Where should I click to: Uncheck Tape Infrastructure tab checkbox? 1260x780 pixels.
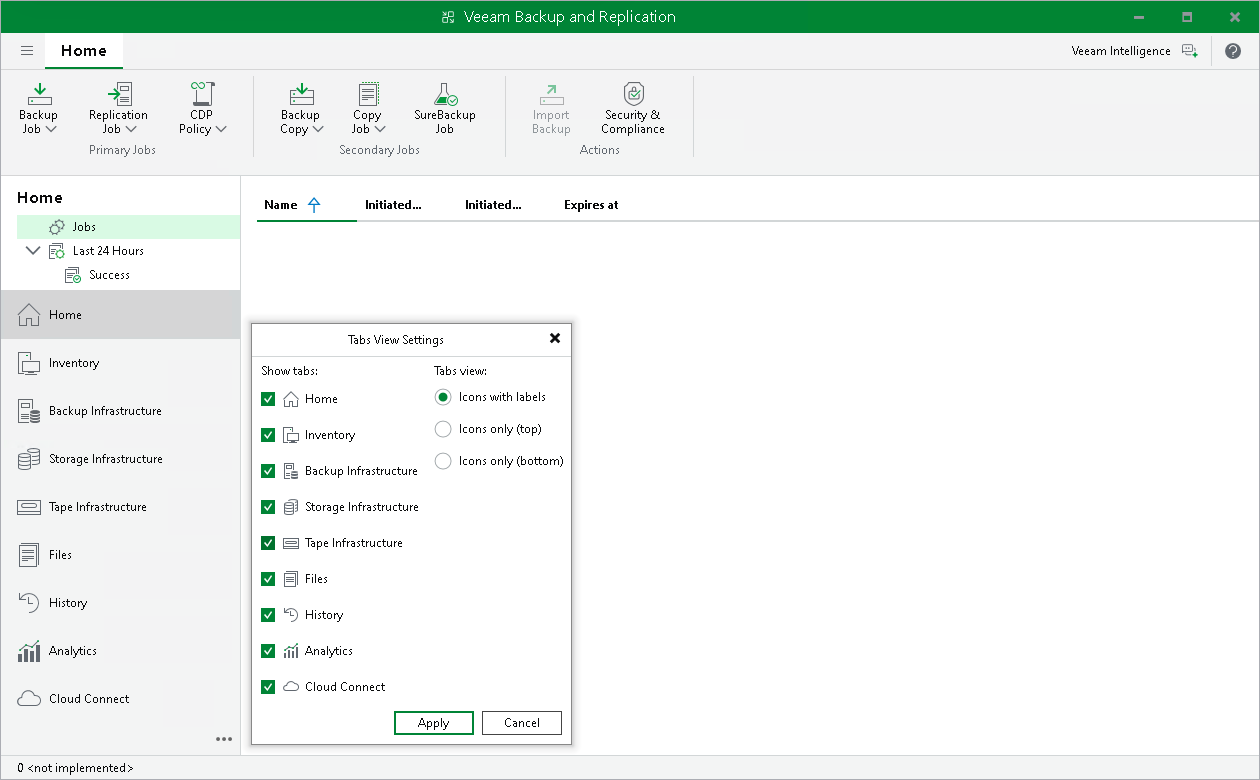(268, 543)
